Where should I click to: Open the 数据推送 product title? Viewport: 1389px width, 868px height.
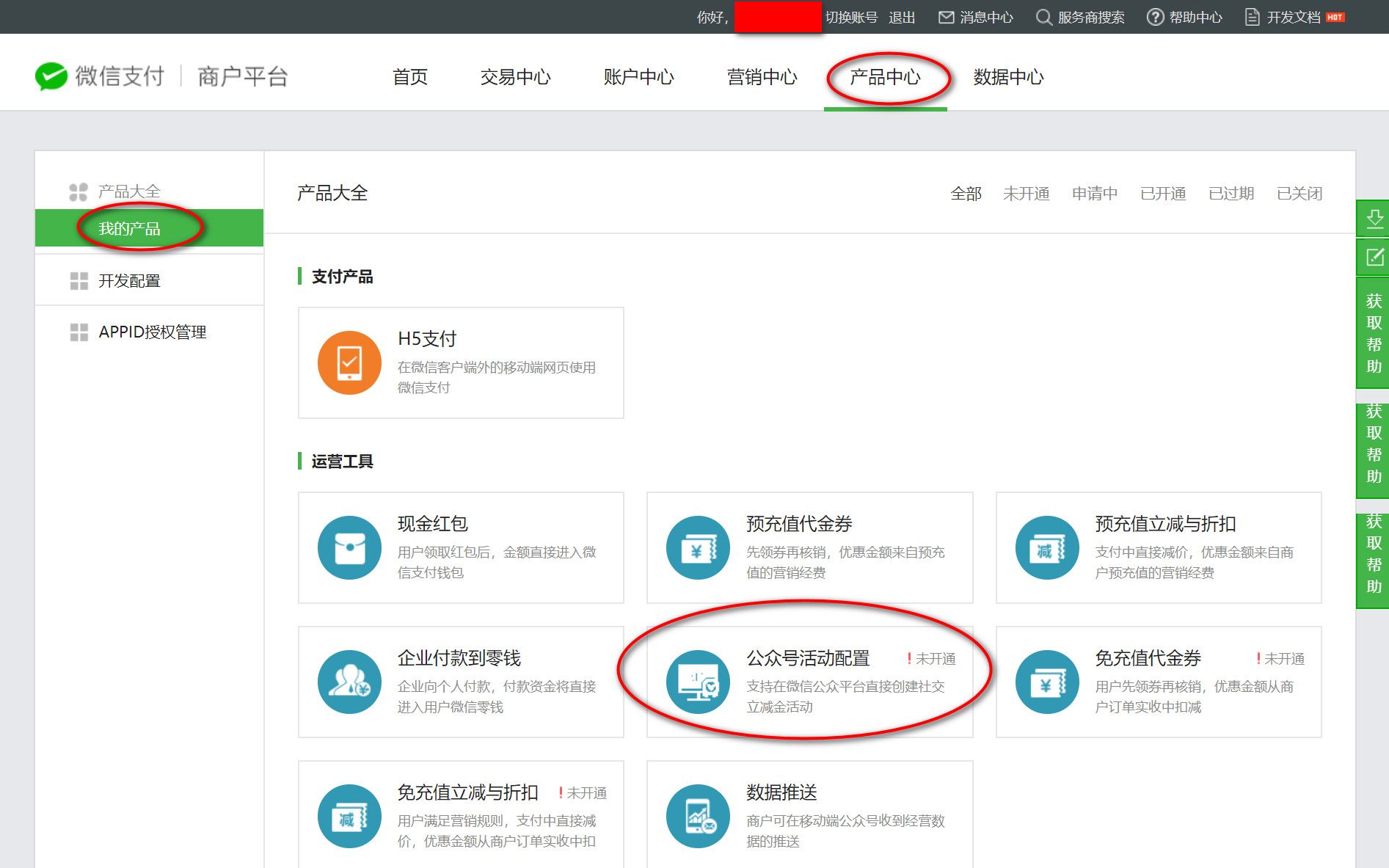pos(781,792)
